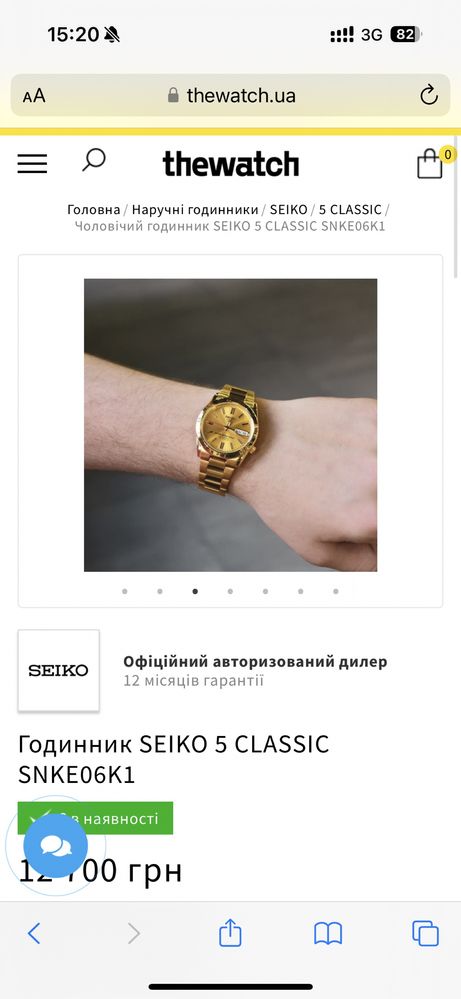The height and width of the screenshot is (999, 461).
Task: Open the aA reader text options
Action: pos(34,96)
